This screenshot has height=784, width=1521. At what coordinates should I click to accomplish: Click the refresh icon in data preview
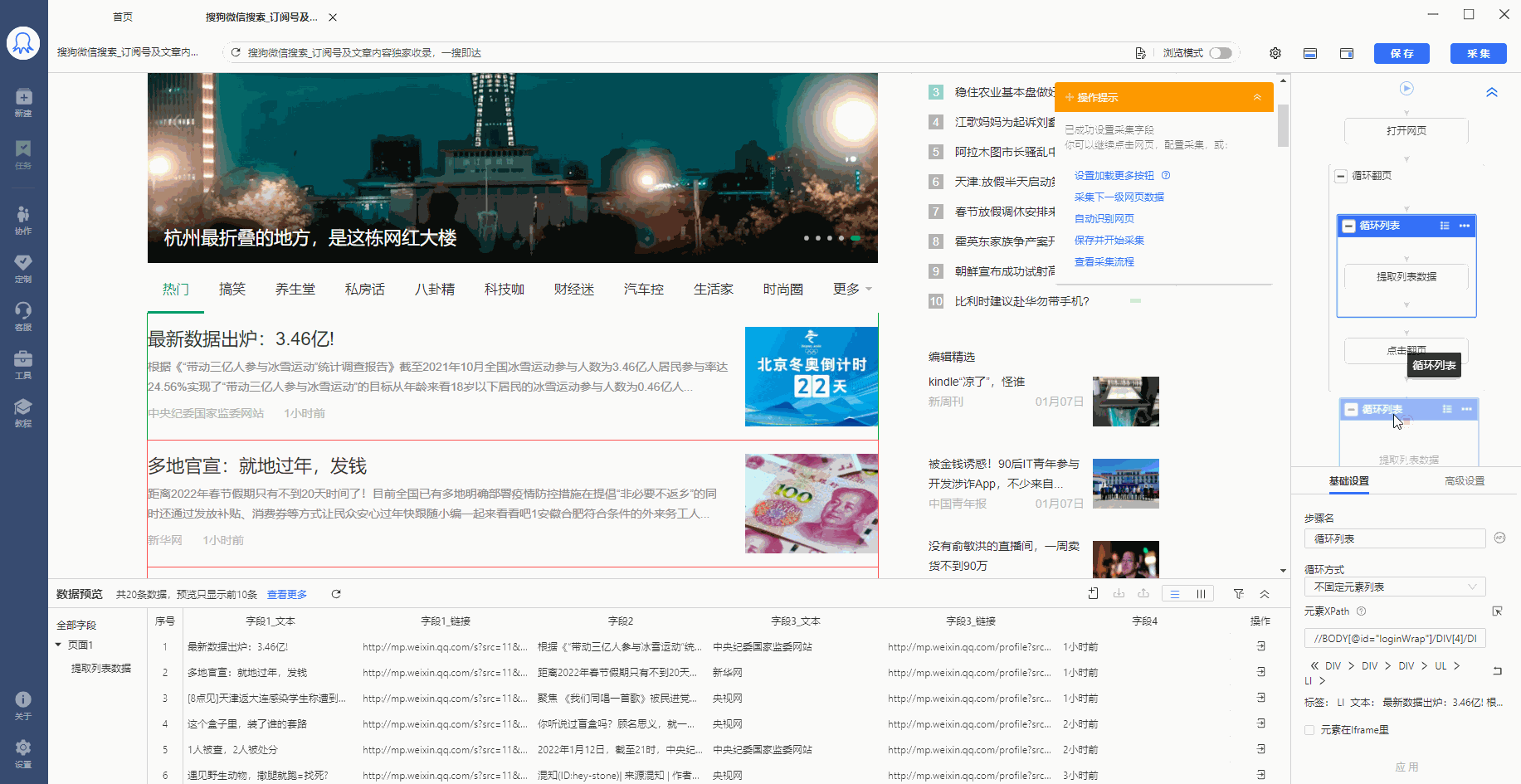tap(336, 594)
